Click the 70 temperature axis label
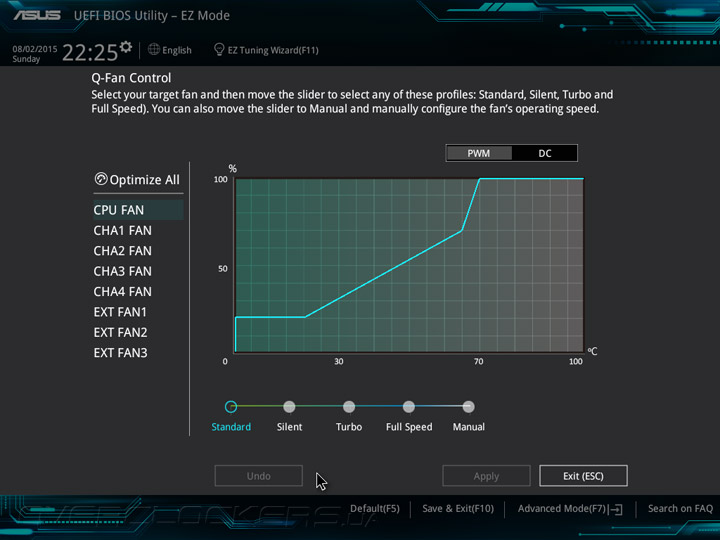 click(x=478, y=362)
